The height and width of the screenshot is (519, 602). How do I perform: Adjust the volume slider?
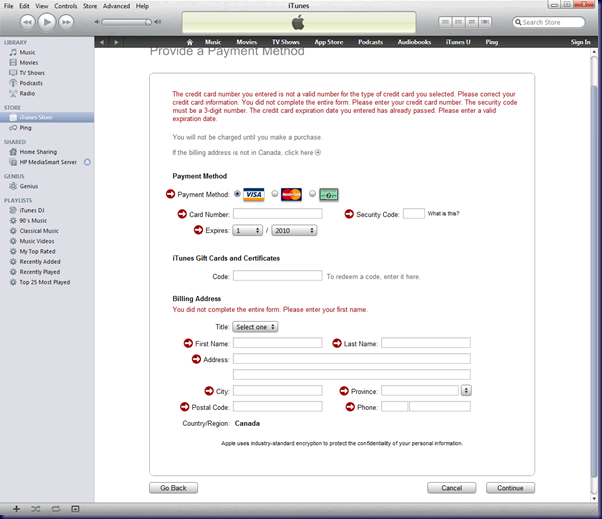(127, 22)
